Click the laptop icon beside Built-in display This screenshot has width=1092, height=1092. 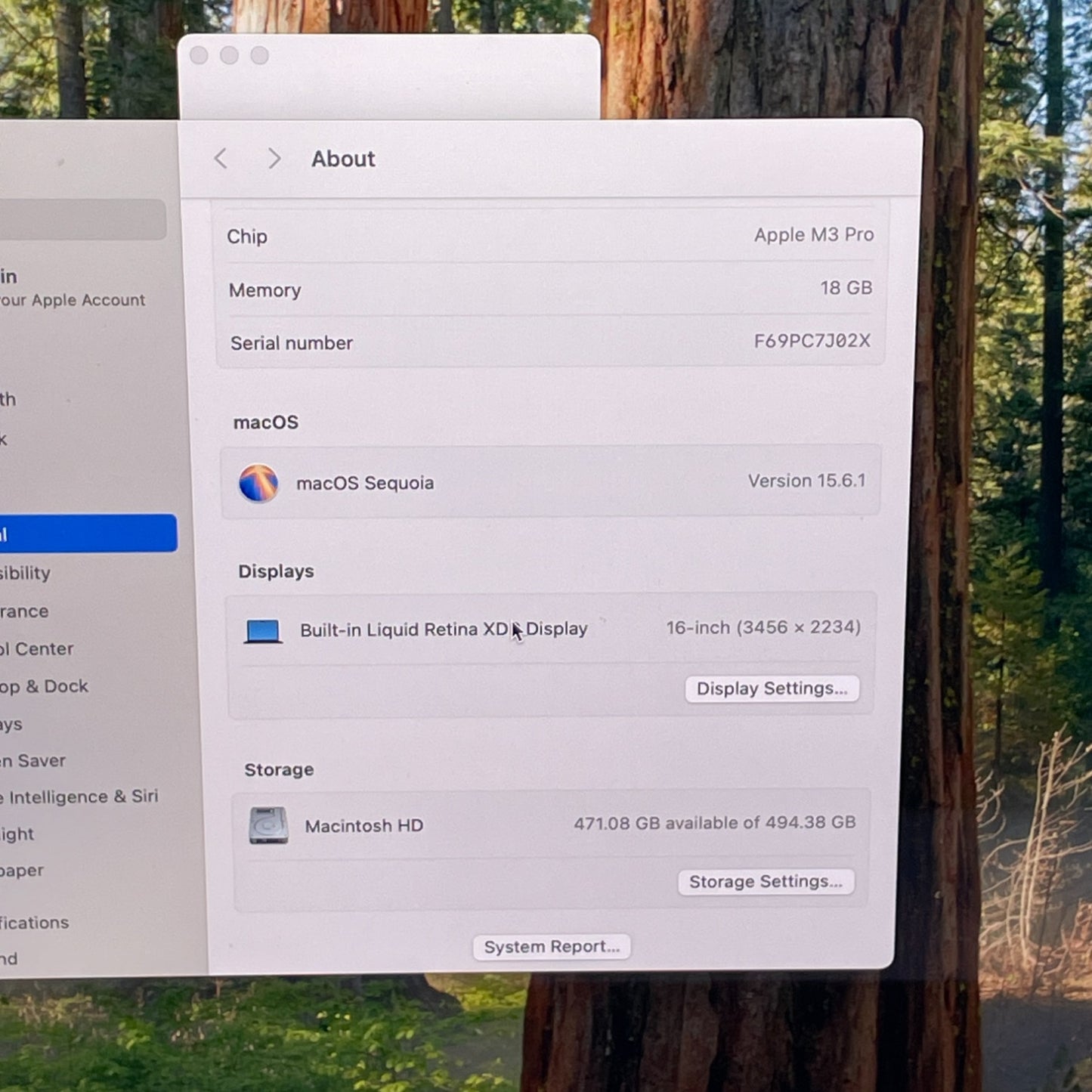tap(263, 631)
